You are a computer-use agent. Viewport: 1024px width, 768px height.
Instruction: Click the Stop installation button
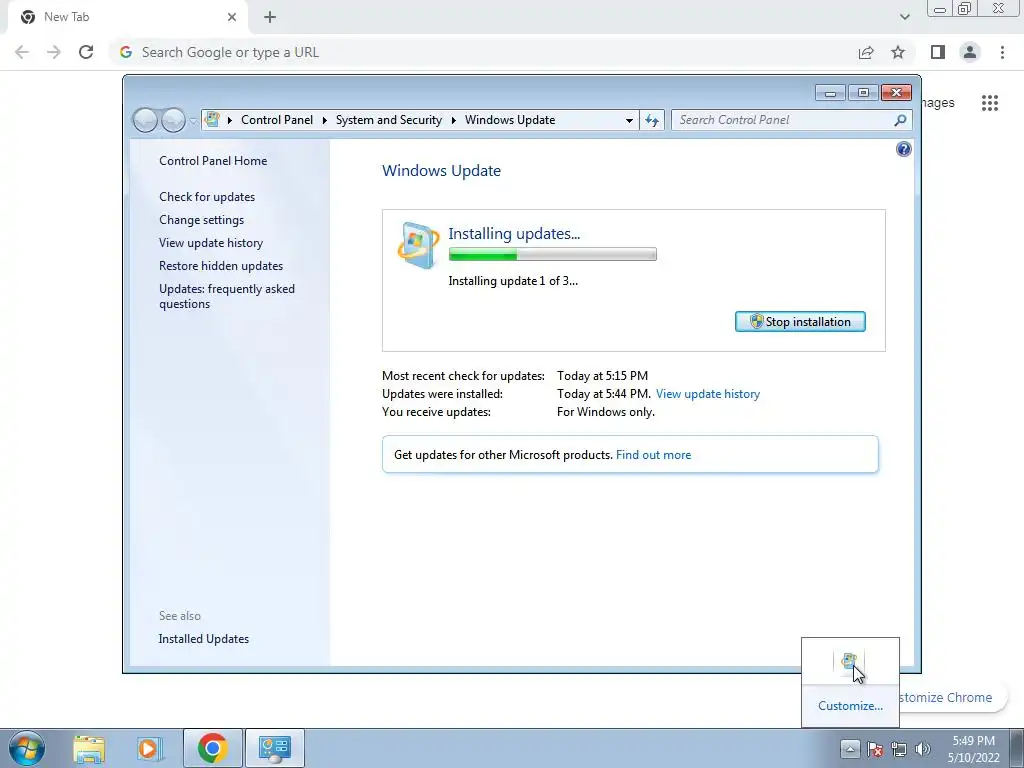(x=800, y=321)
